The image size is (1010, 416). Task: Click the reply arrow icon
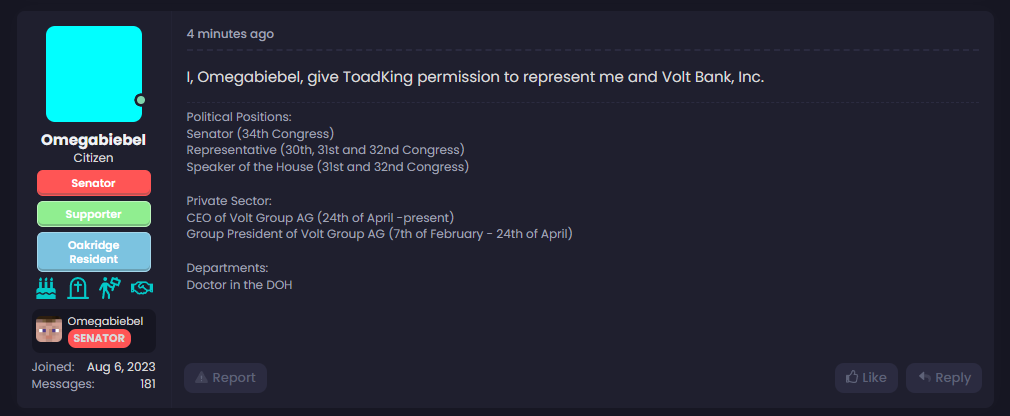[x=924, y=378]
